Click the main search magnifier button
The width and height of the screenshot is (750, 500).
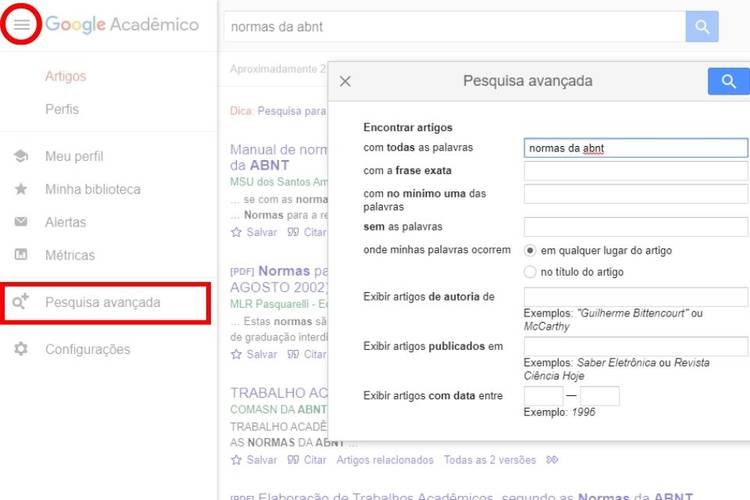click(x=702, y=26)
